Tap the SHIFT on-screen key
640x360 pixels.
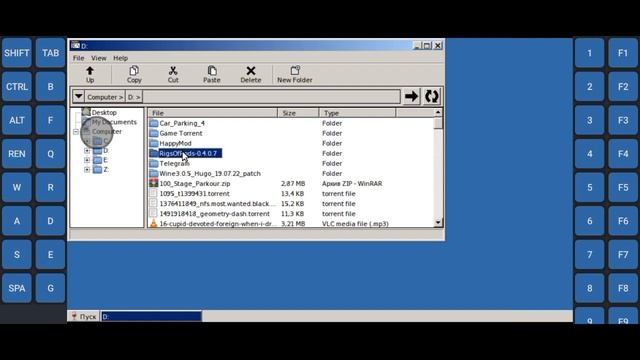[17, 53]
